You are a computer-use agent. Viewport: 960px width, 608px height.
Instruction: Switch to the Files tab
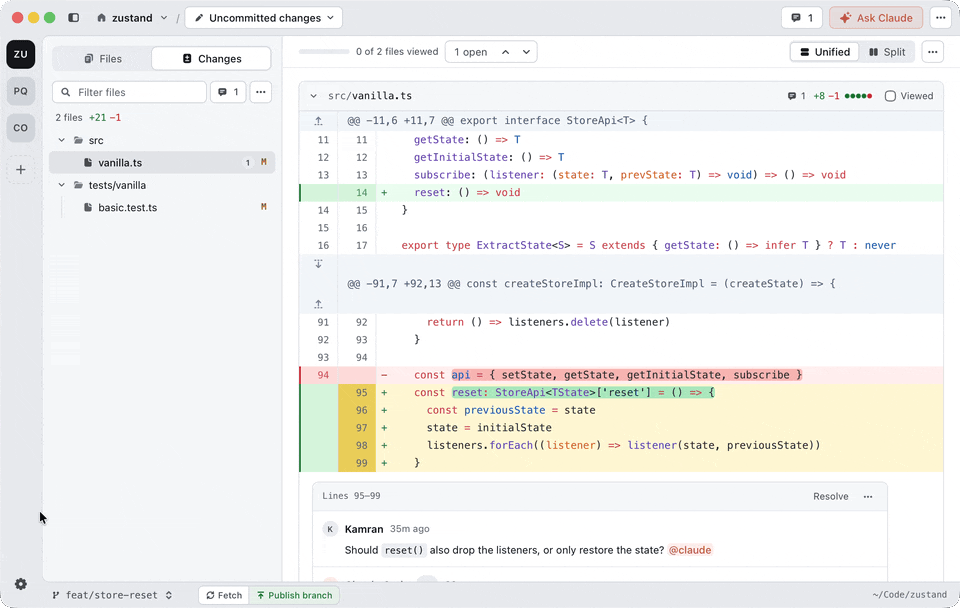103,59
